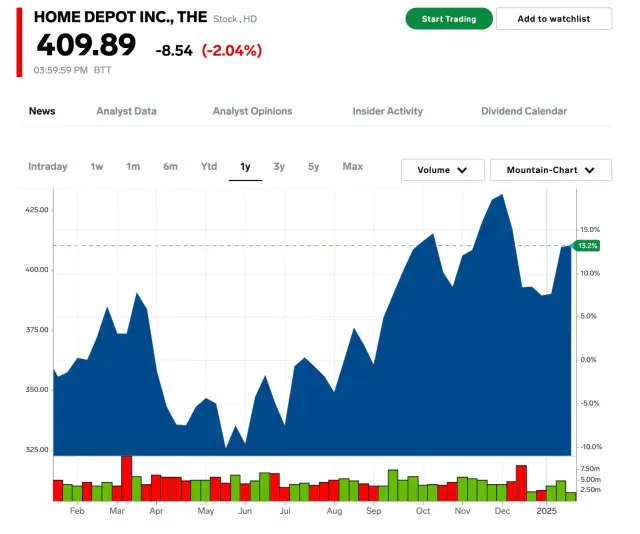640x534 pixels.
Task: Switch to the 5y chart range
Action: 314,166
